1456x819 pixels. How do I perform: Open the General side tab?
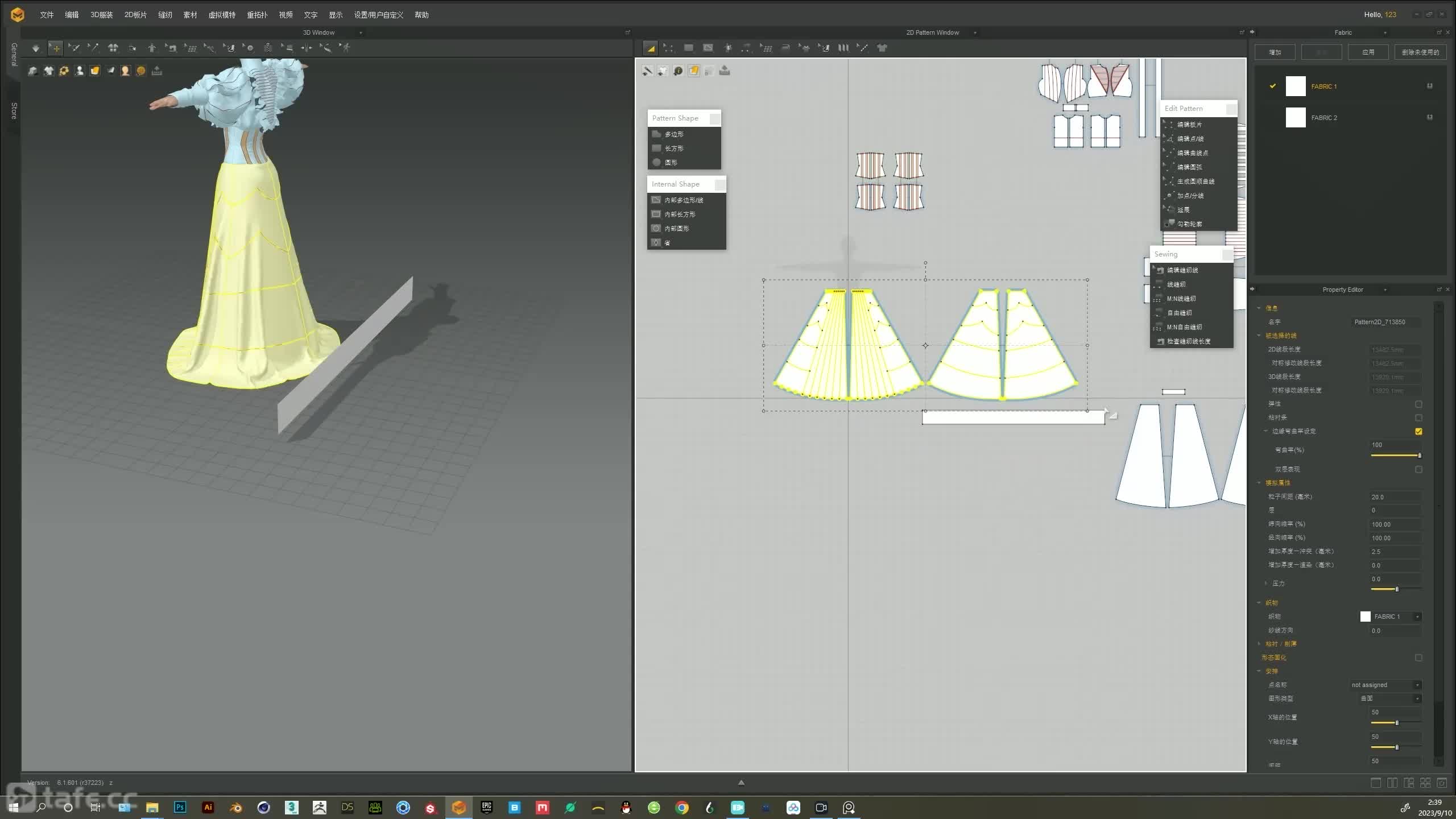coord(14,55)
